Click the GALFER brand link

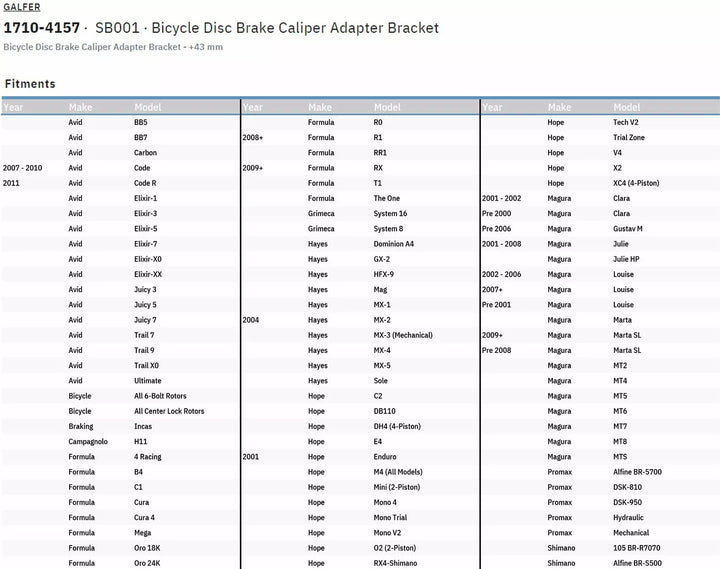(x=22, y=7)
